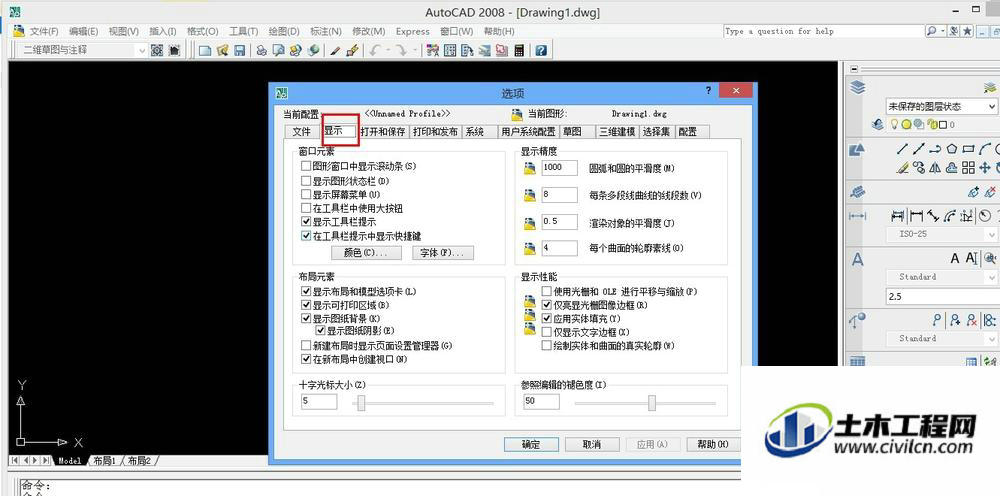1000x496 pixels.
Task: Select the Line tool in the dashboard
Action: tap(902, 149)
